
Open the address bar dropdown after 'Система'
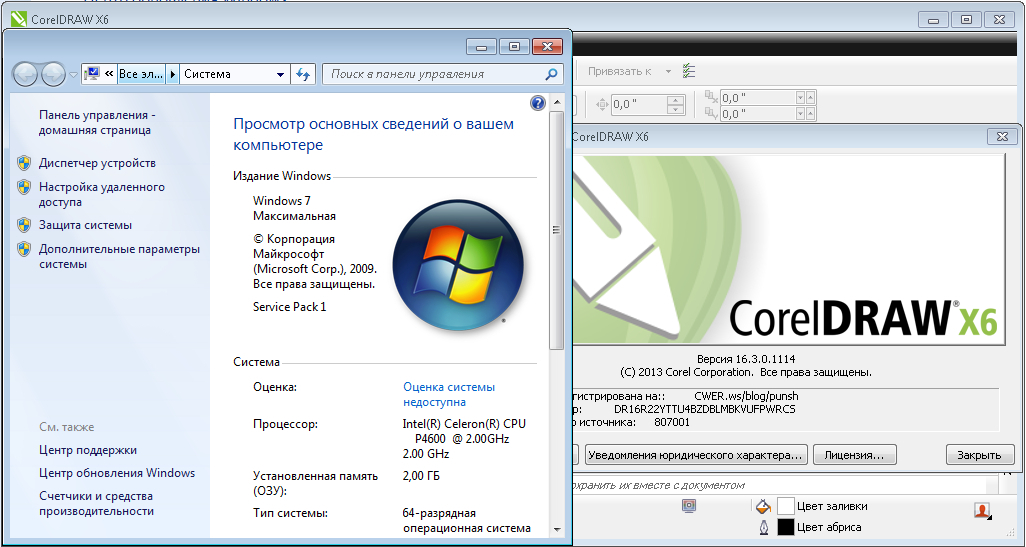coord(280,75)
